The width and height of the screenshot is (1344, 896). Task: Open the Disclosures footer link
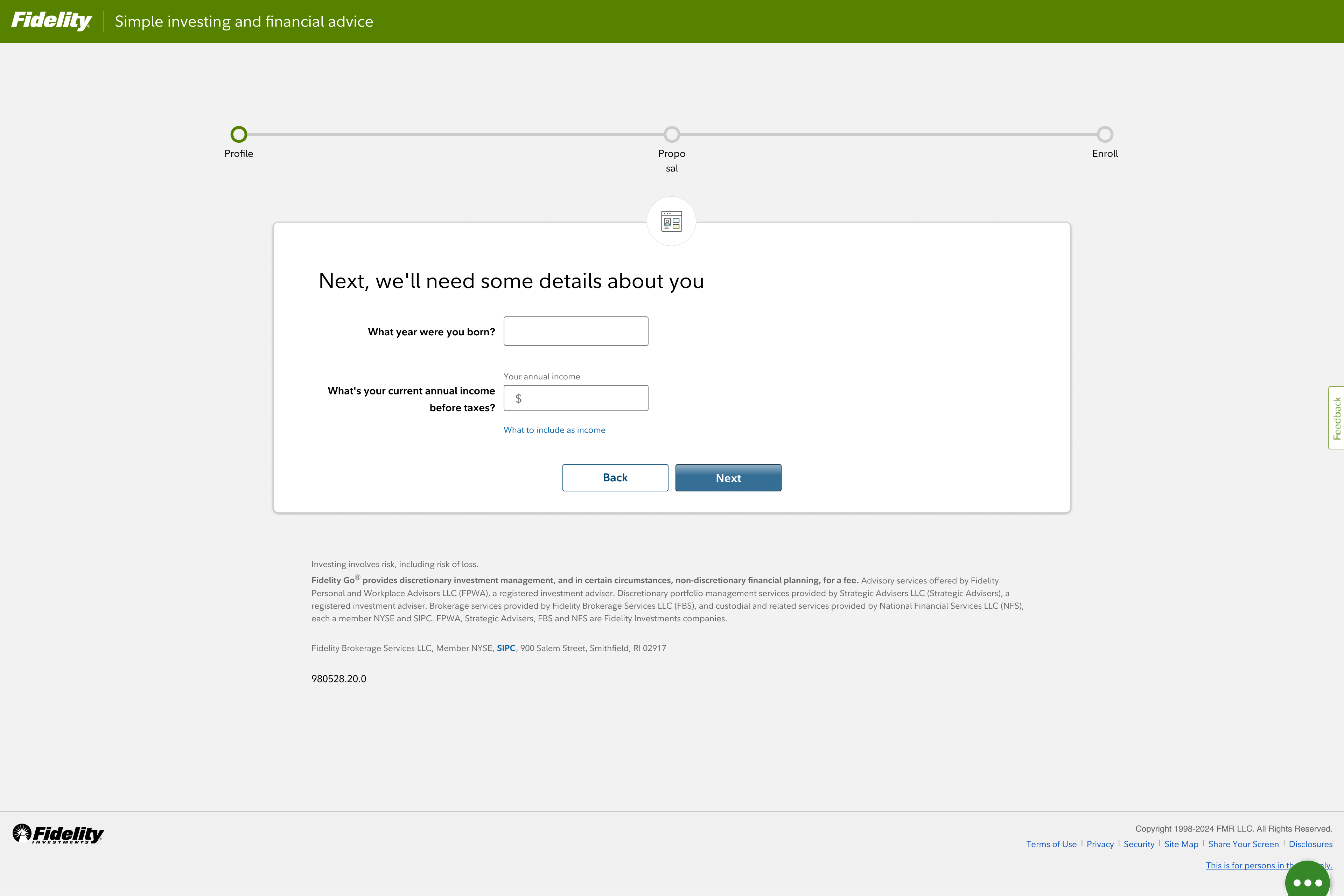click(x=1310, y=844)
